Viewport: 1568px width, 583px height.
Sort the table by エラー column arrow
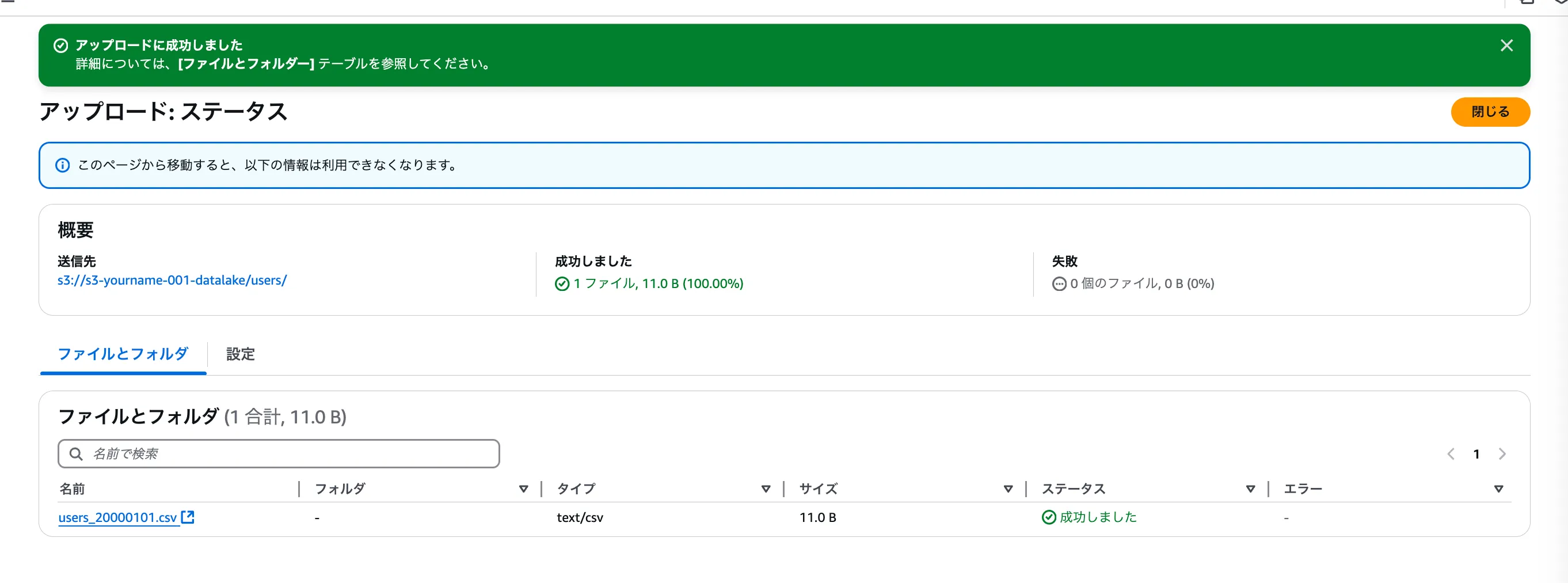pos(1498,489)
